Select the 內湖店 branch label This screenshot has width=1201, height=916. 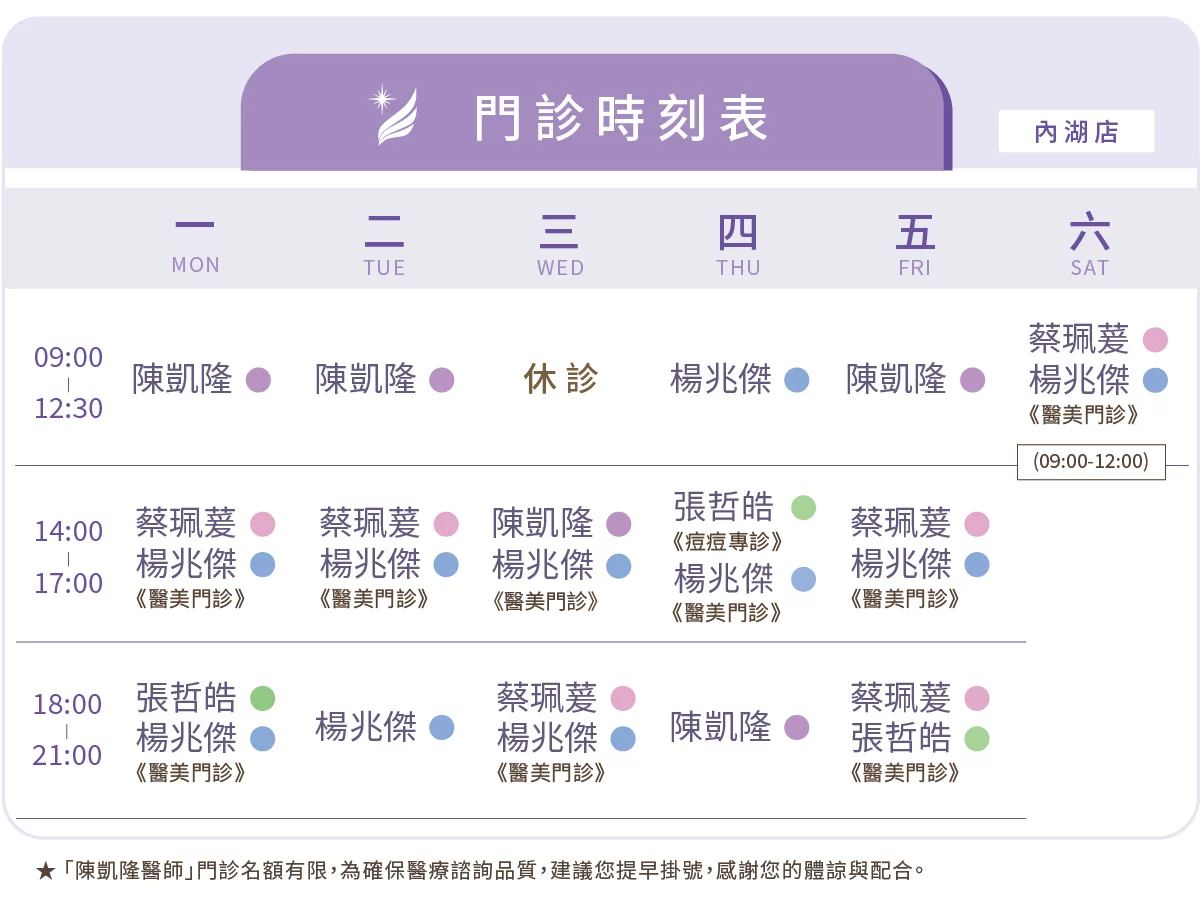(x=1076, y=132)
